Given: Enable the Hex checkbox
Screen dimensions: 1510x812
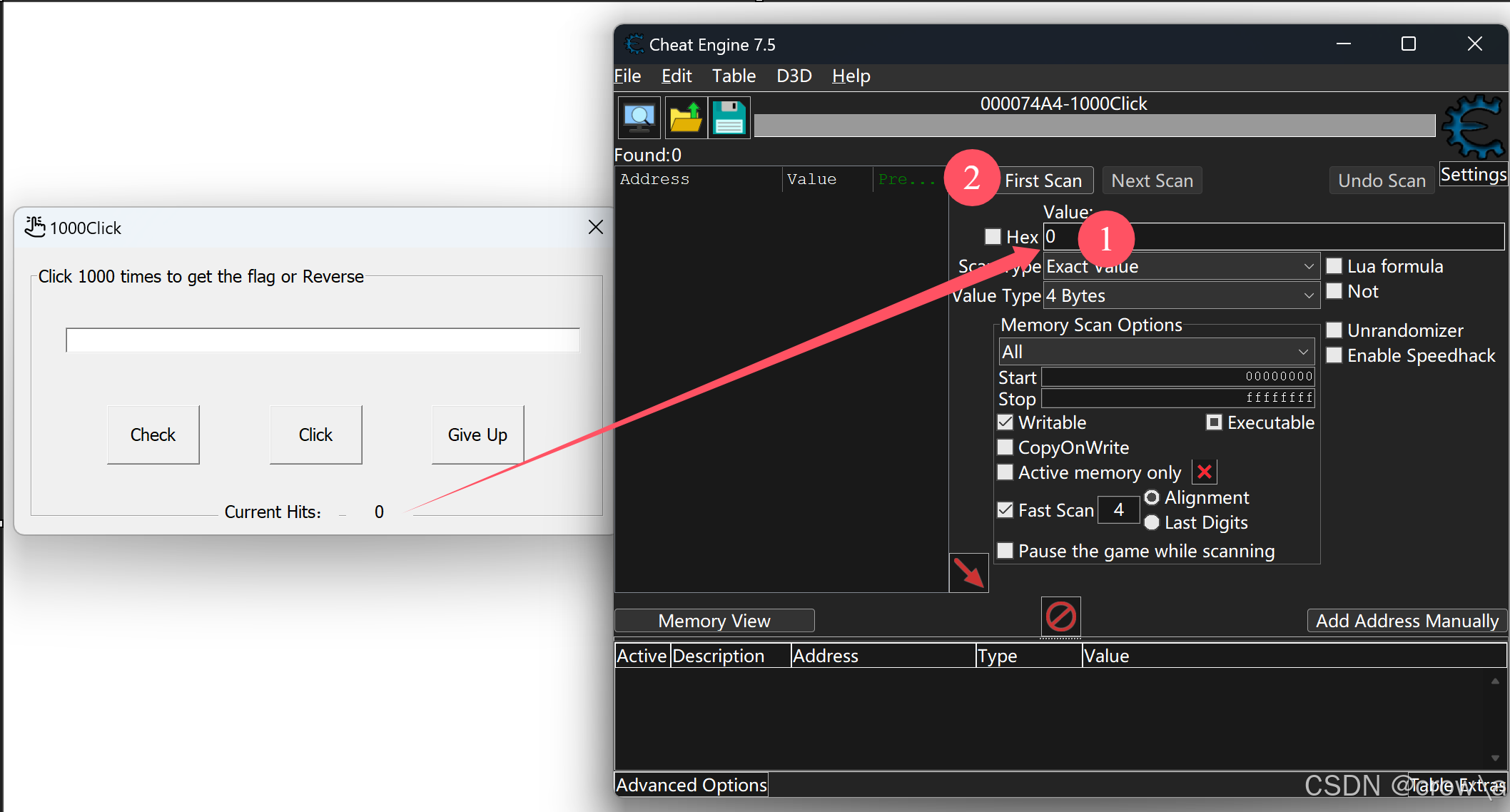Looking at the screenshot, I should (x=993, y=236).
